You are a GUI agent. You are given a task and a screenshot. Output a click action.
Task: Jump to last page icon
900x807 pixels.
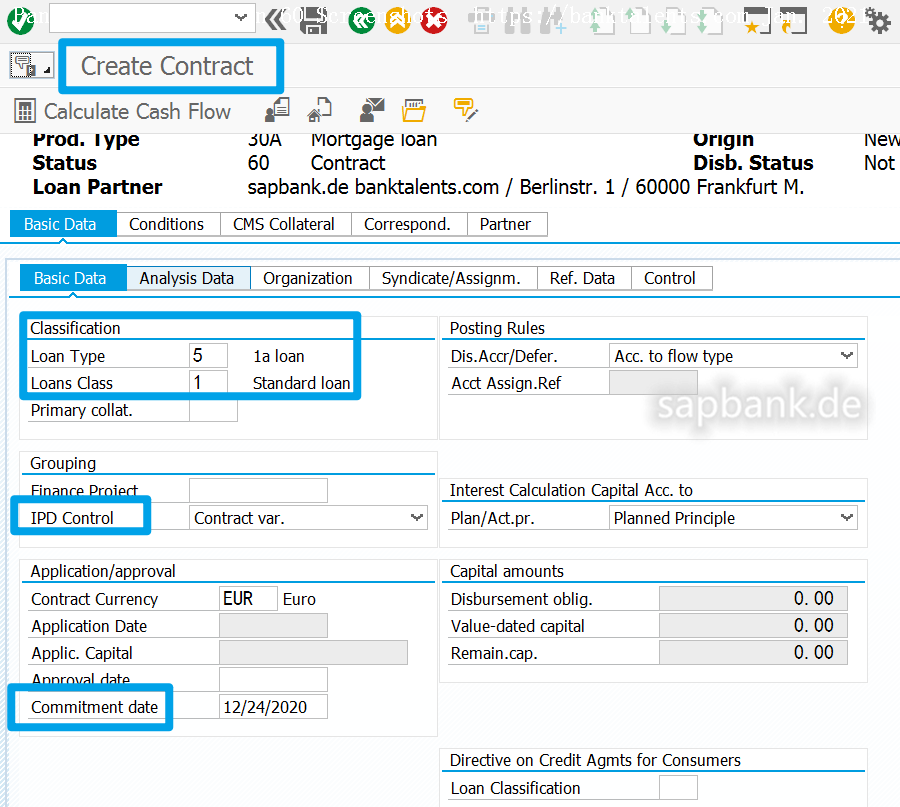click(x=709, y=21)
